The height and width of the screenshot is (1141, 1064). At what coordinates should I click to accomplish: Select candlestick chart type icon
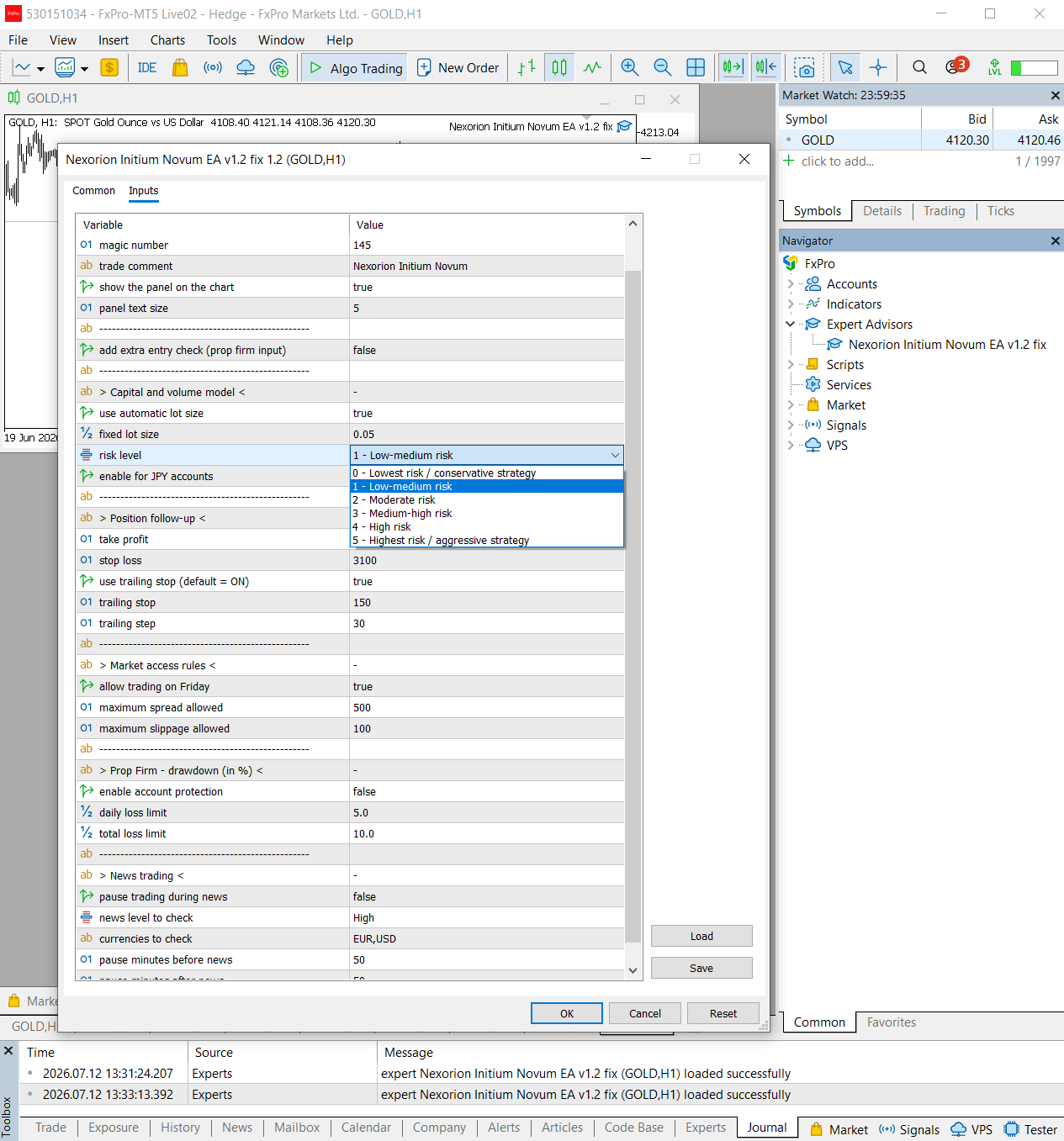coord(559,68)
